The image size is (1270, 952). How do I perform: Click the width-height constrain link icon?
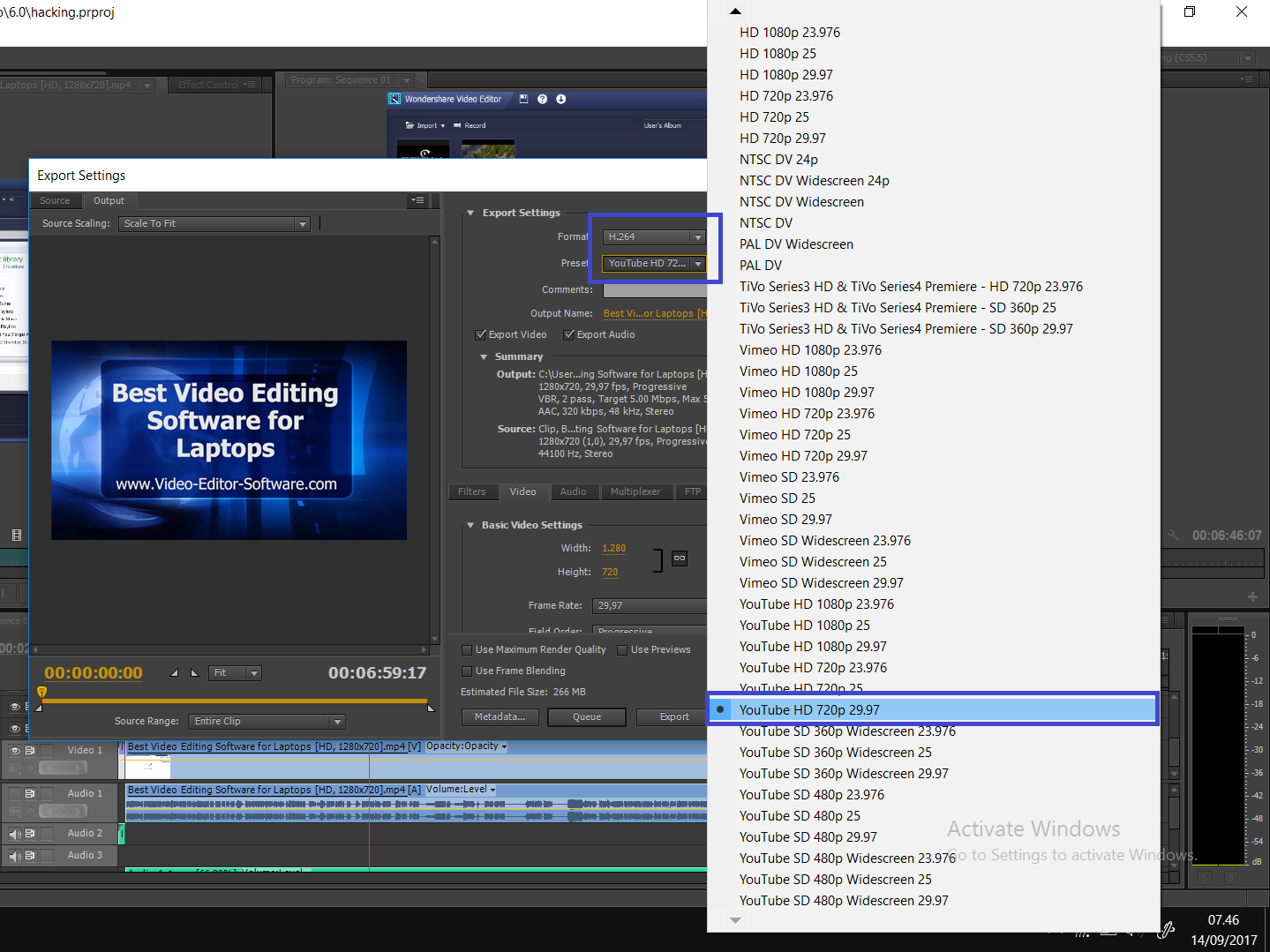(680, 558)
